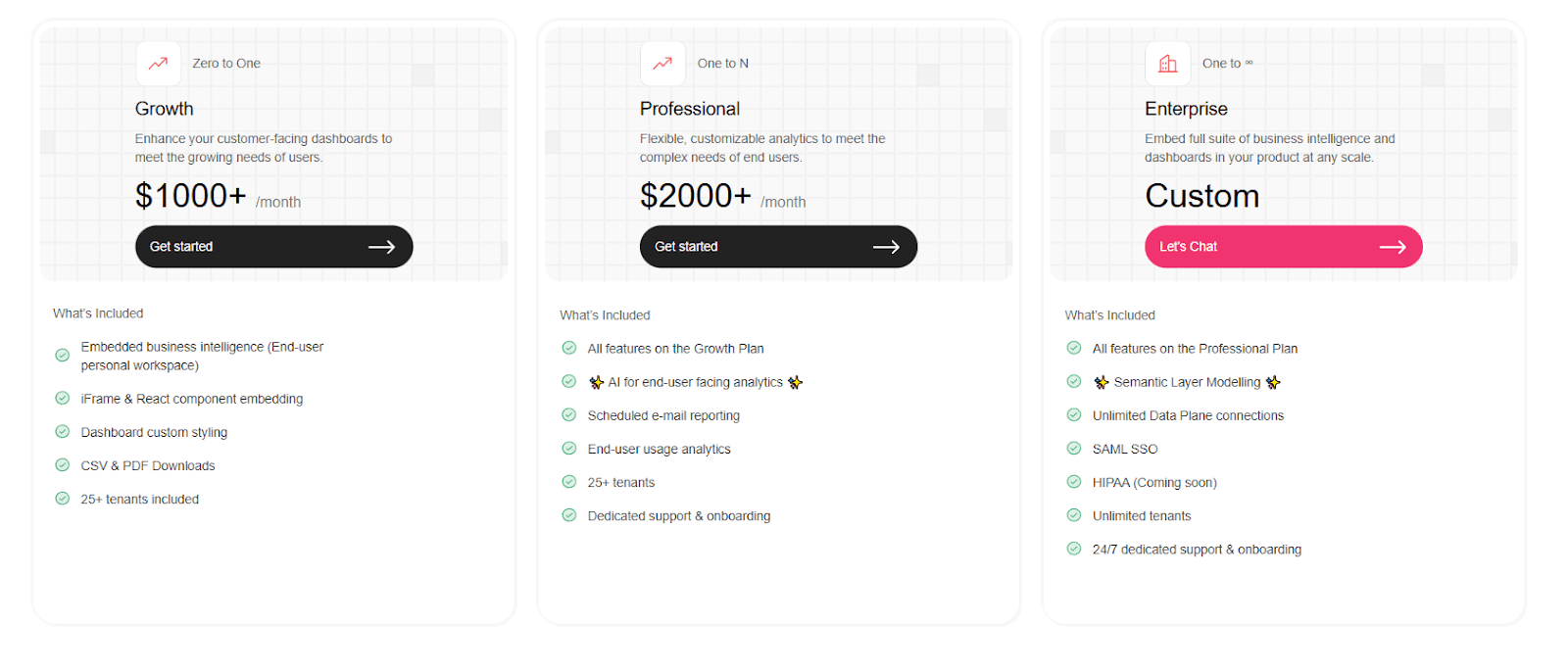Click the arrow on Growth's Get started button
This screenshot has height=672, width=1568.
click(381, 247)
